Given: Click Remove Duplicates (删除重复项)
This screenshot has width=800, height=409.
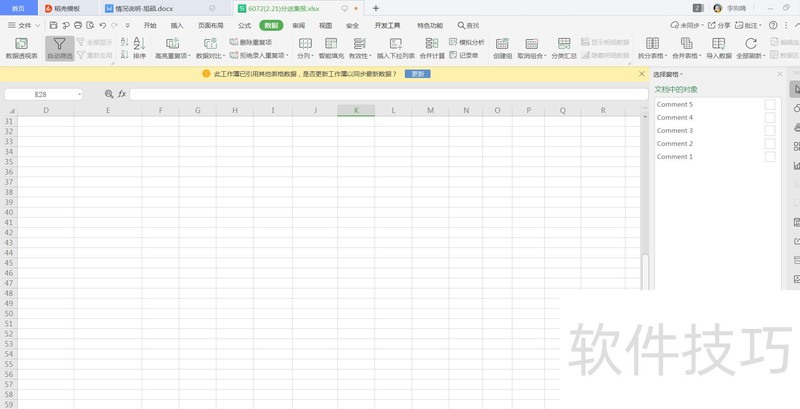Looking at the screenshot, I should [251, 42].
